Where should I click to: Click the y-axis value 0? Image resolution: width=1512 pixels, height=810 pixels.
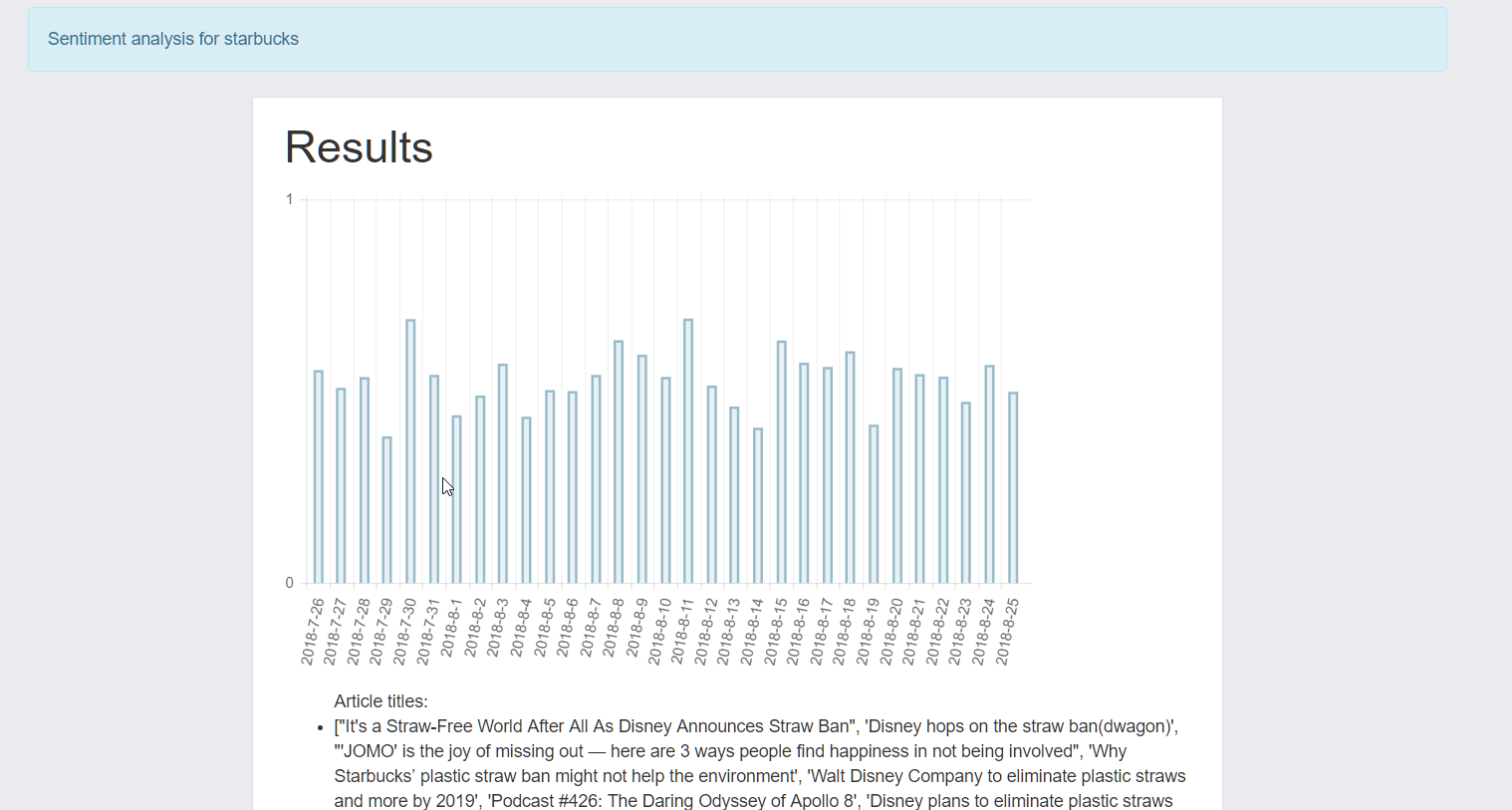(x=290, y=583)
